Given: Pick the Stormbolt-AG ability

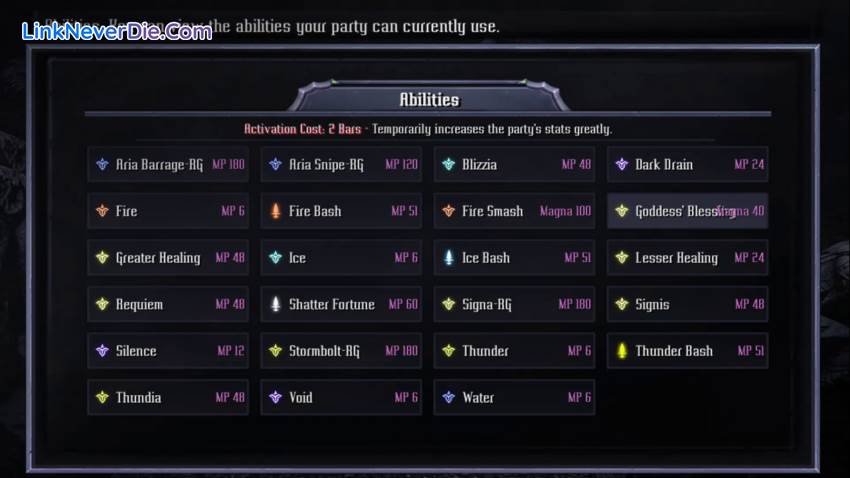Looking at the screenshot, I should [341, 351].
